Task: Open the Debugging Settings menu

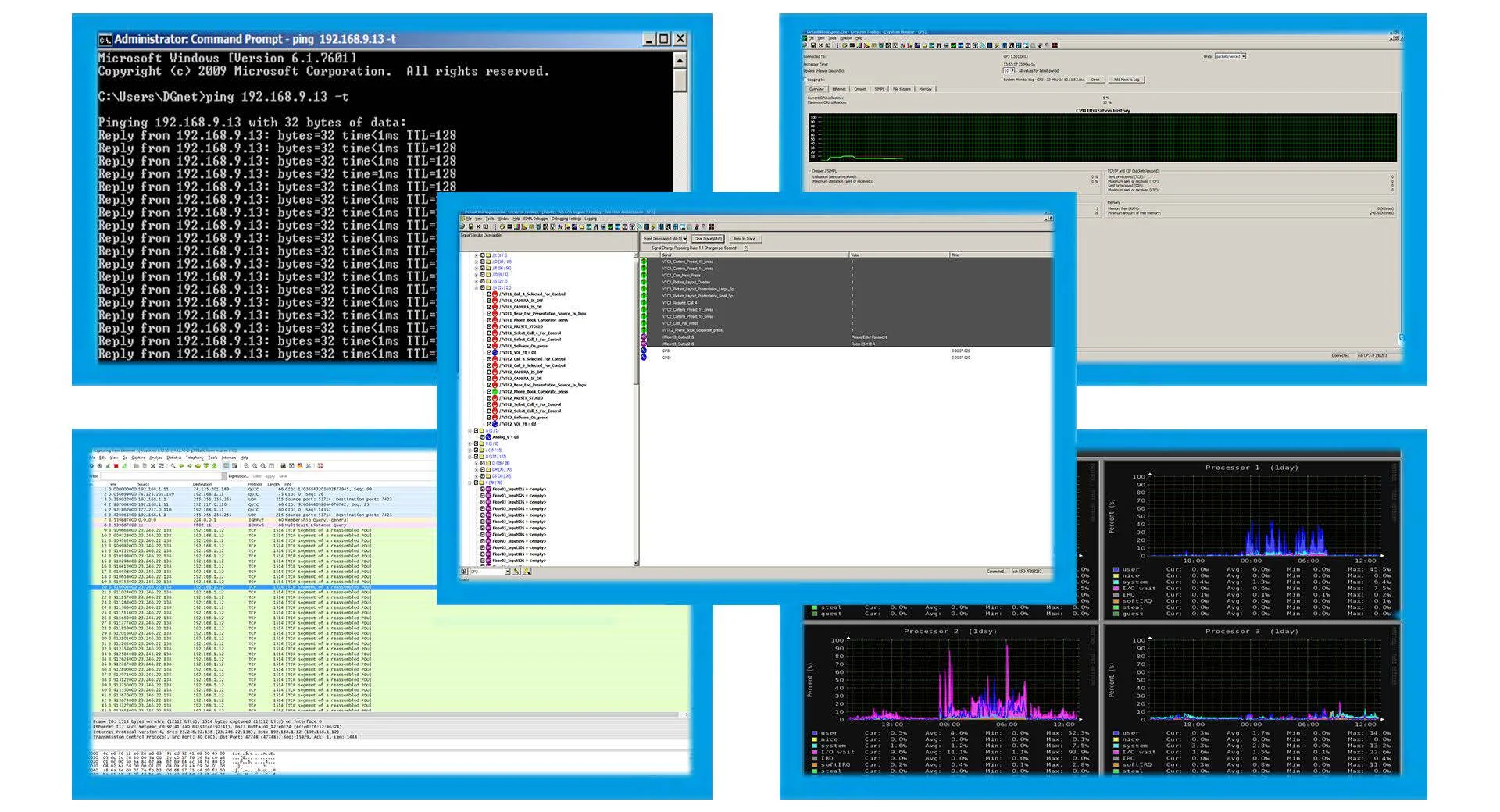Action: tap(566, 219)
